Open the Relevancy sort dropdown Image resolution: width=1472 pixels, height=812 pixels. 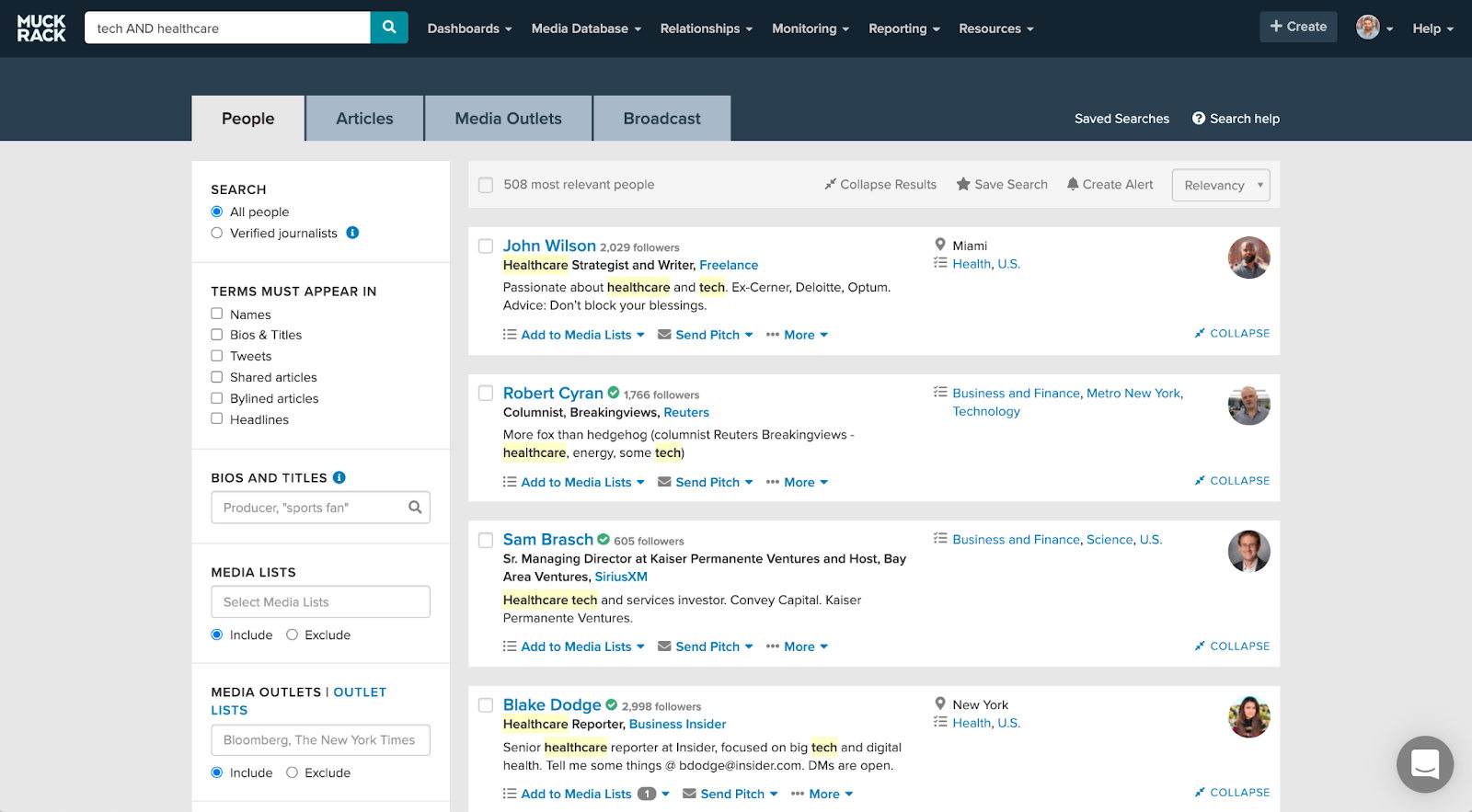pos(1221,185)
